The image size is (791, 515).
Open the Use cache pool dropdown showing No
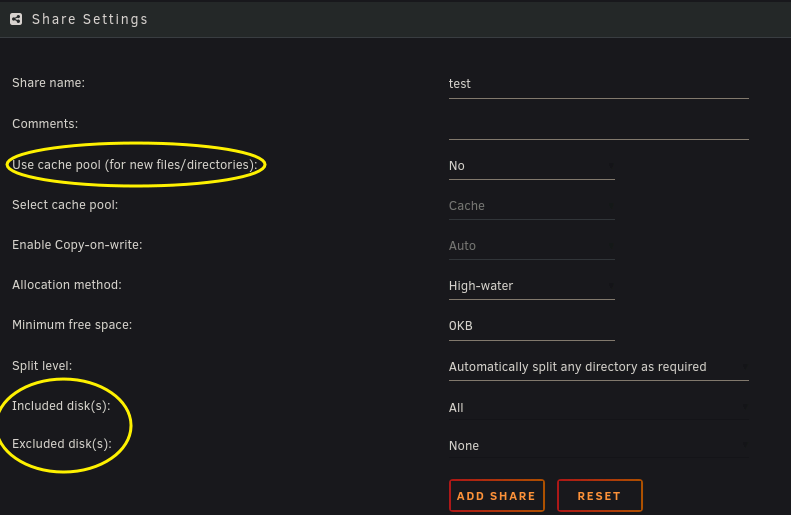tap(531, 166)
